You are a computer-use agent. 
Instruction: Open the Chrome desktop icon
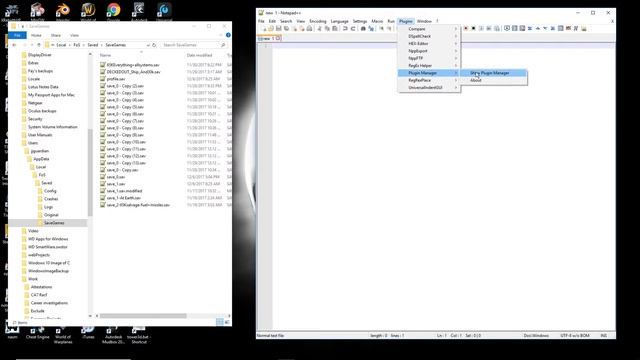pos(113,11)
